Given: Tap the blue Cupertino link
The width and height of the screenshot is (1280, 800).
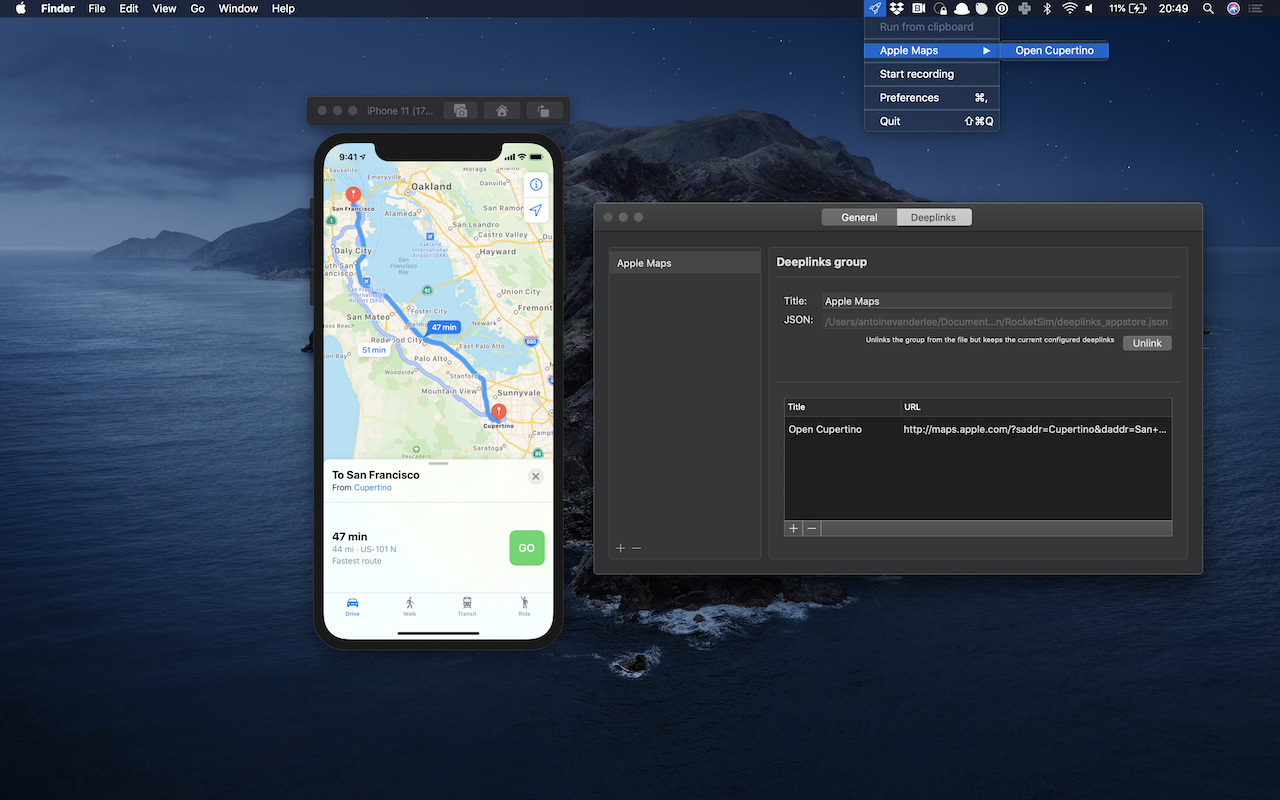Looking at the screenshot, I should click(x=373, y=488).
